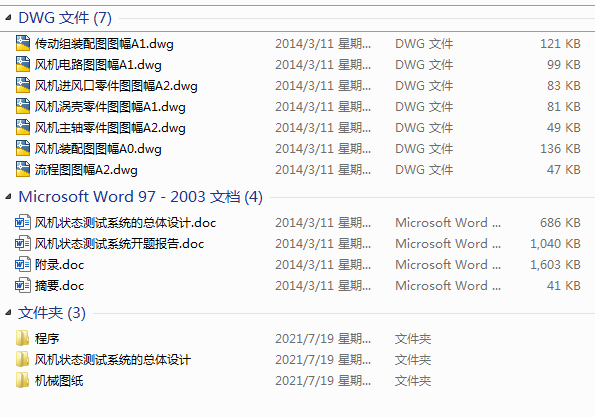Click the folder icon of 机械图纸
This screenshot has width=595, height=417.
click(22, 380)
